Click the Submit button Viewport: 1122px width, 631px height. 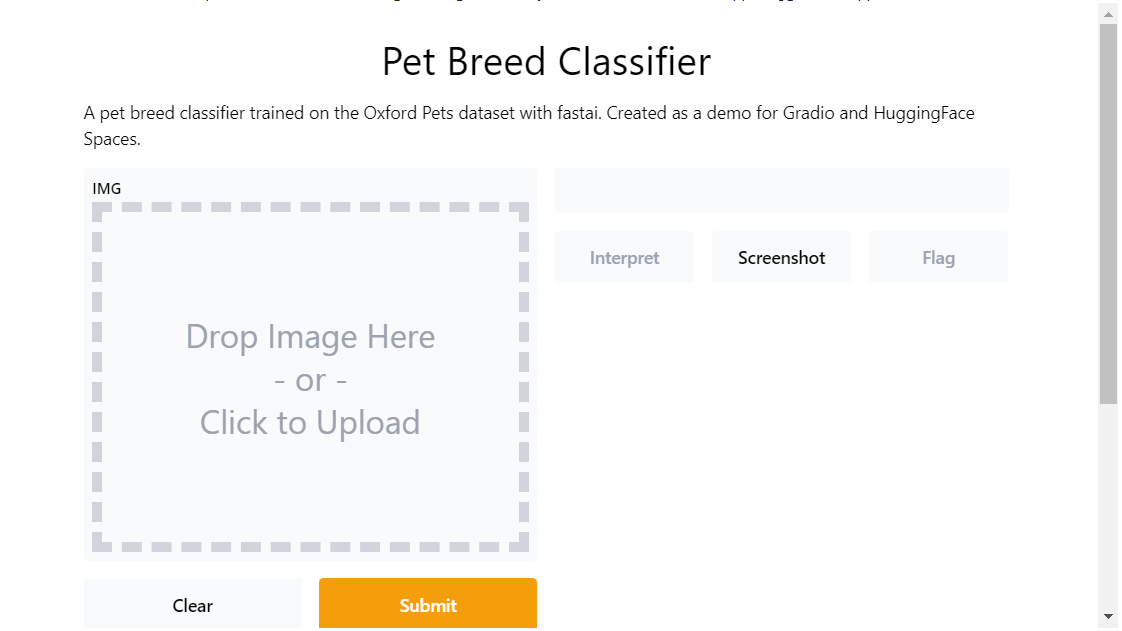pyautogui.click(x=428, y=604)
